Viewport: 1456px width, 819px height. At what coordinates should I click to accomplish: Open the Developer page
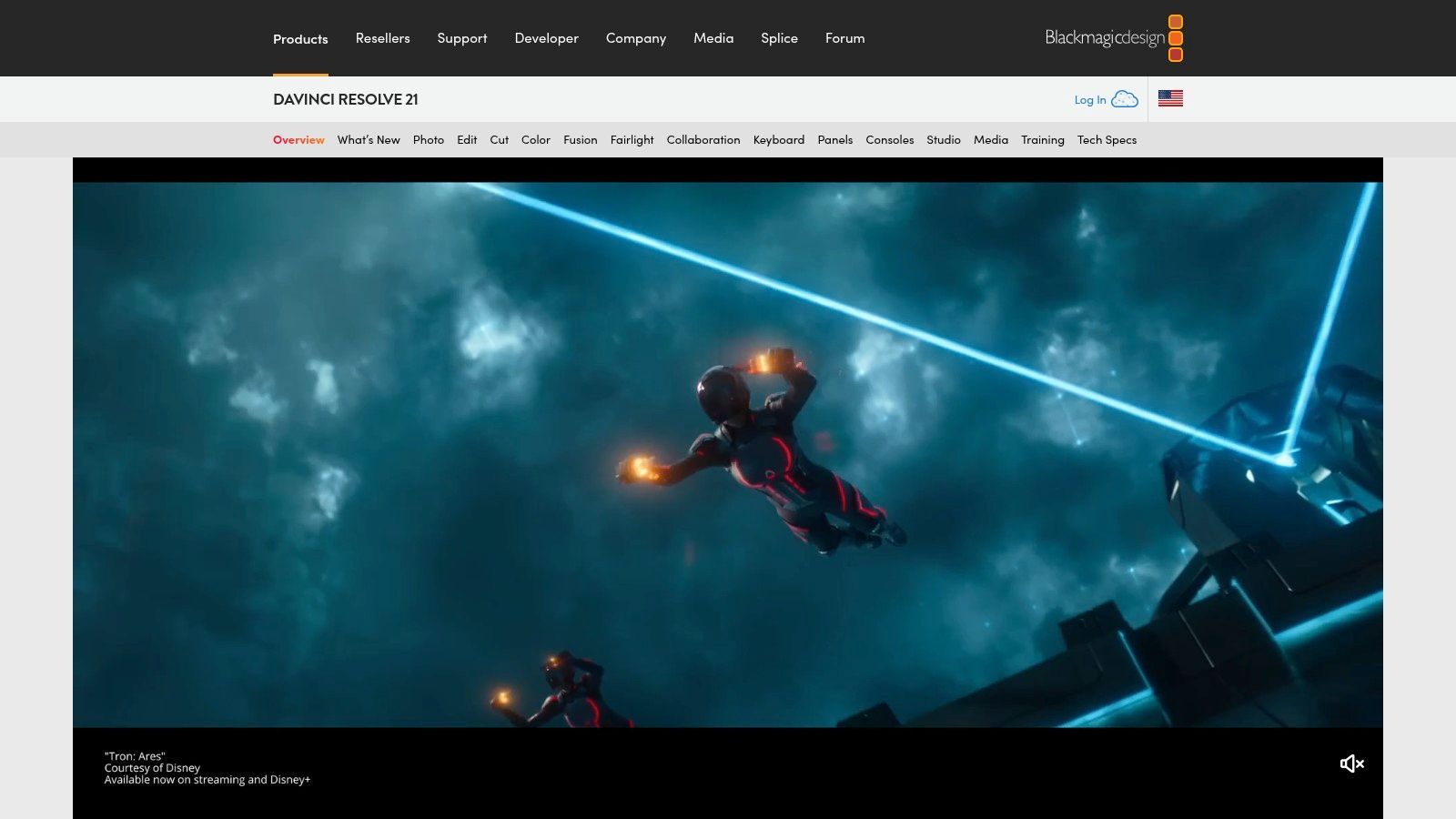(x=546, y=38)
